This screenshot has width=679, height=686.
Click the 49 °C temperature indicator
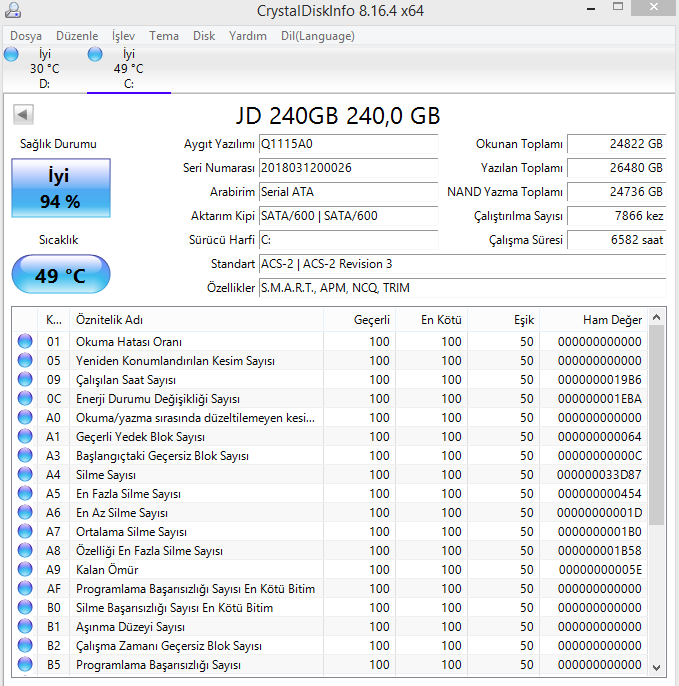(60, 275)
